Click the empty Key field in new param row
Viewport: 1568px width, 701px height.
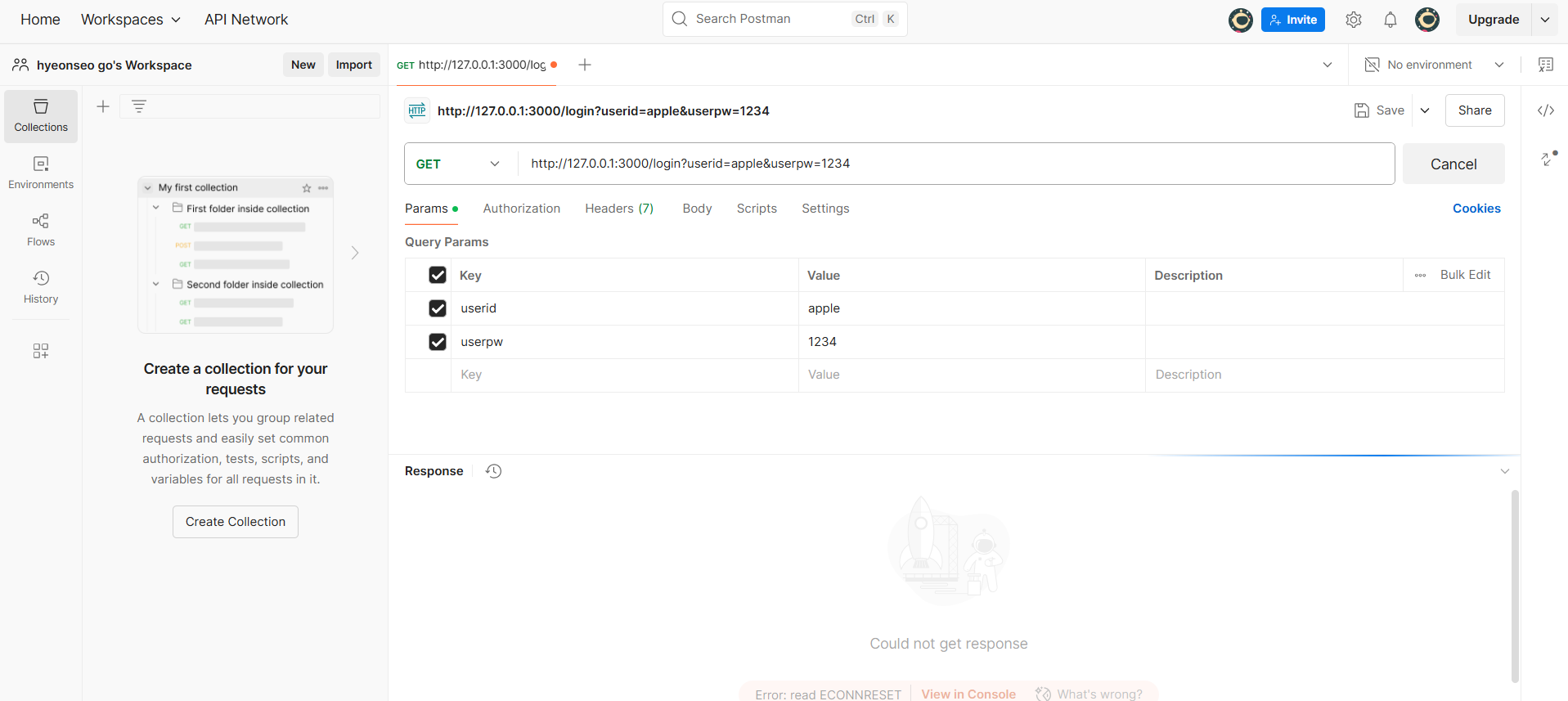[624, 375]
